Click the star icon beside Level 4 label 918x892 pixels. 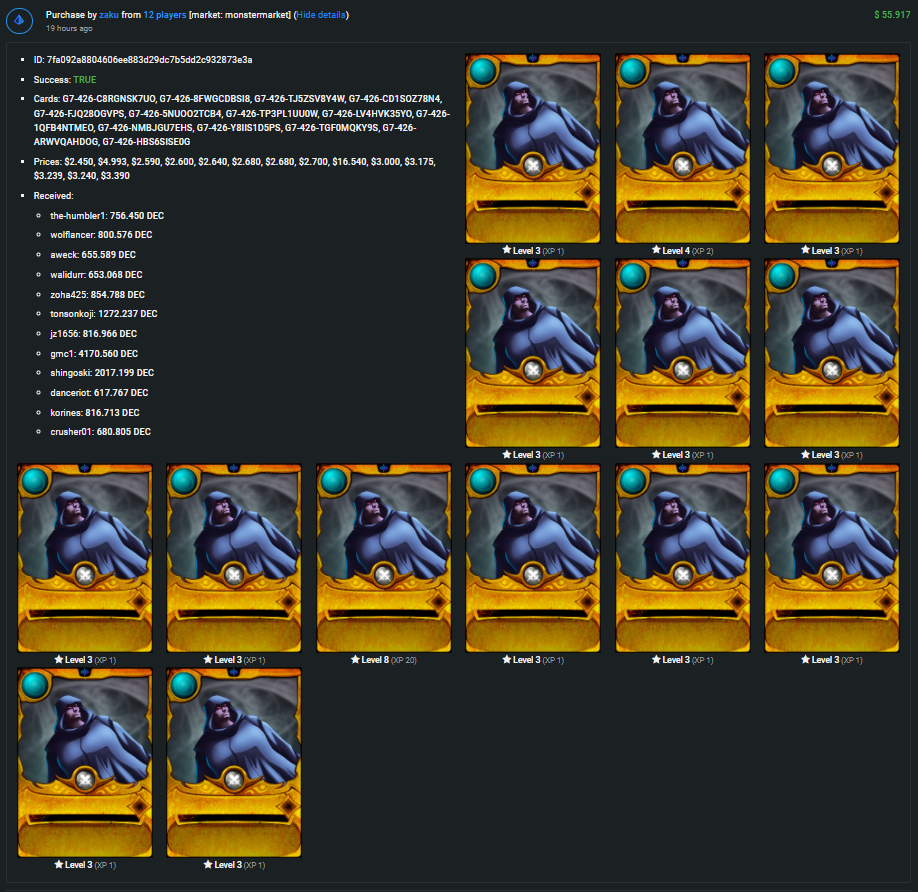tap(656, 250)
